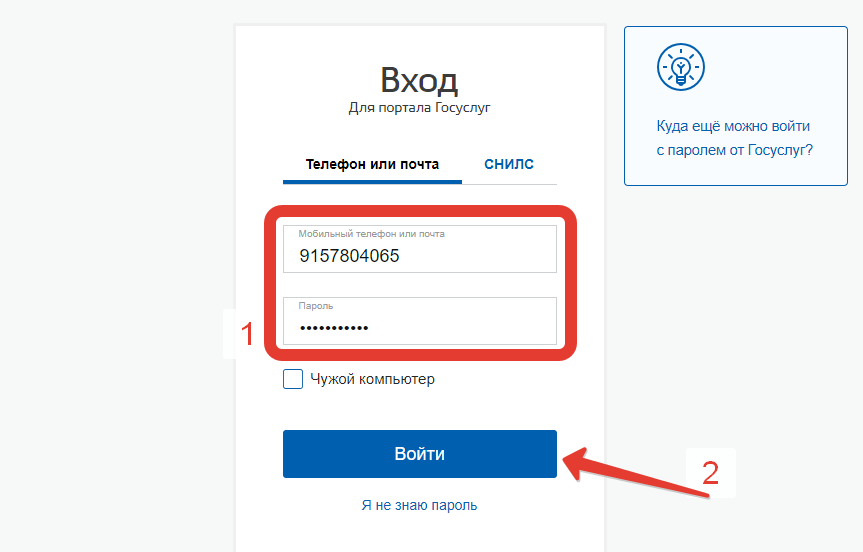The height and width of the screenshot is (552, 863).
Task: Switch to the СНИЛС tab
Action: click(509, 165)
